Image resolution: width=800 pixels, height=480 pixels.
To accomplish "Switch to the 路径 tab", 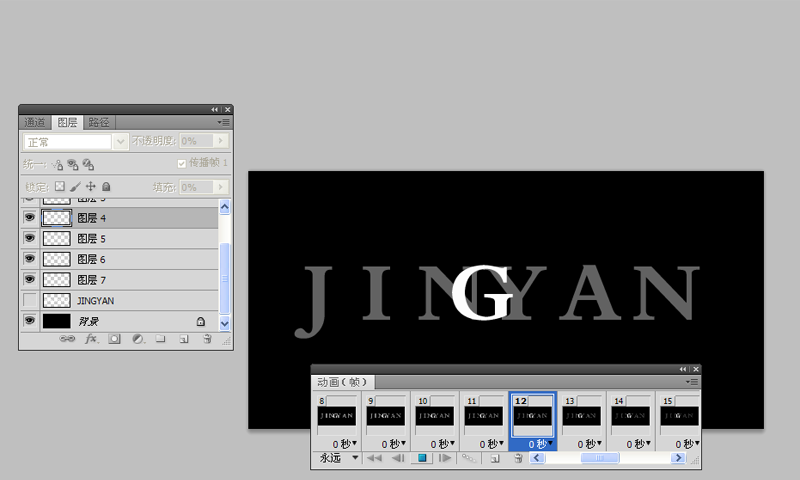I will tap(98, 122).
